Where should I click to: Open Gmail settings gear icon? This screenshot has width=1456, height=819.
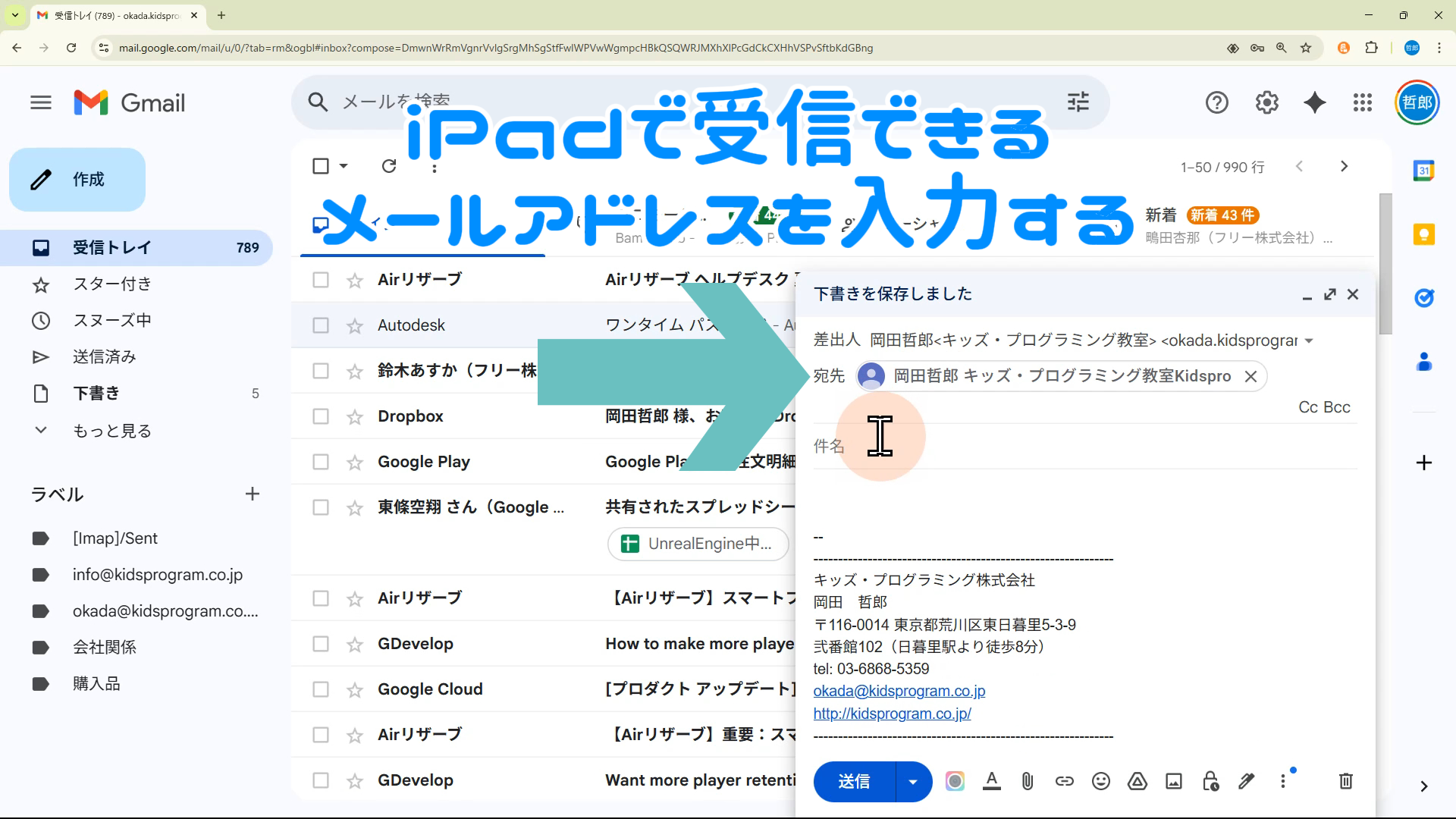tap(1266, 102)
